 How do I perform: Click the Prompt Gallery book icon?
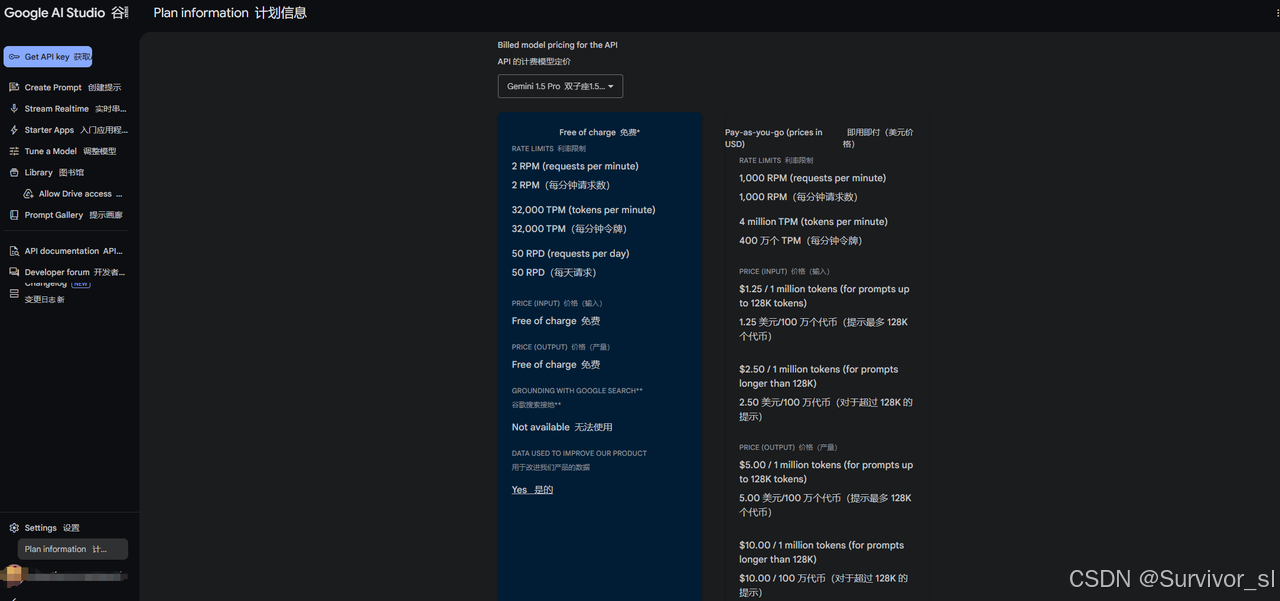[14, 215]
